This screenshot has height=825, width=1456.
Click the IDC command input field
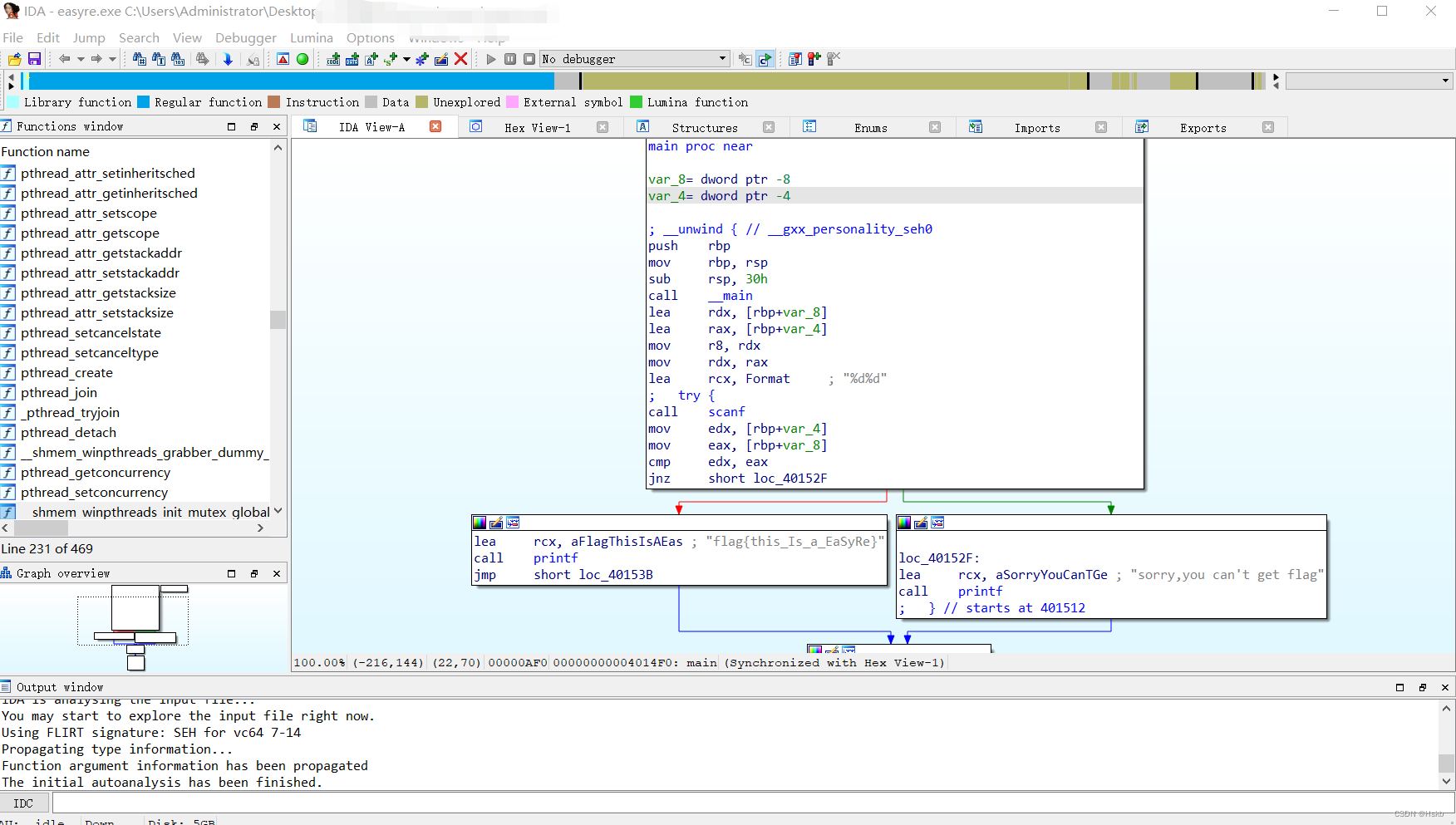tap(753, 803)
